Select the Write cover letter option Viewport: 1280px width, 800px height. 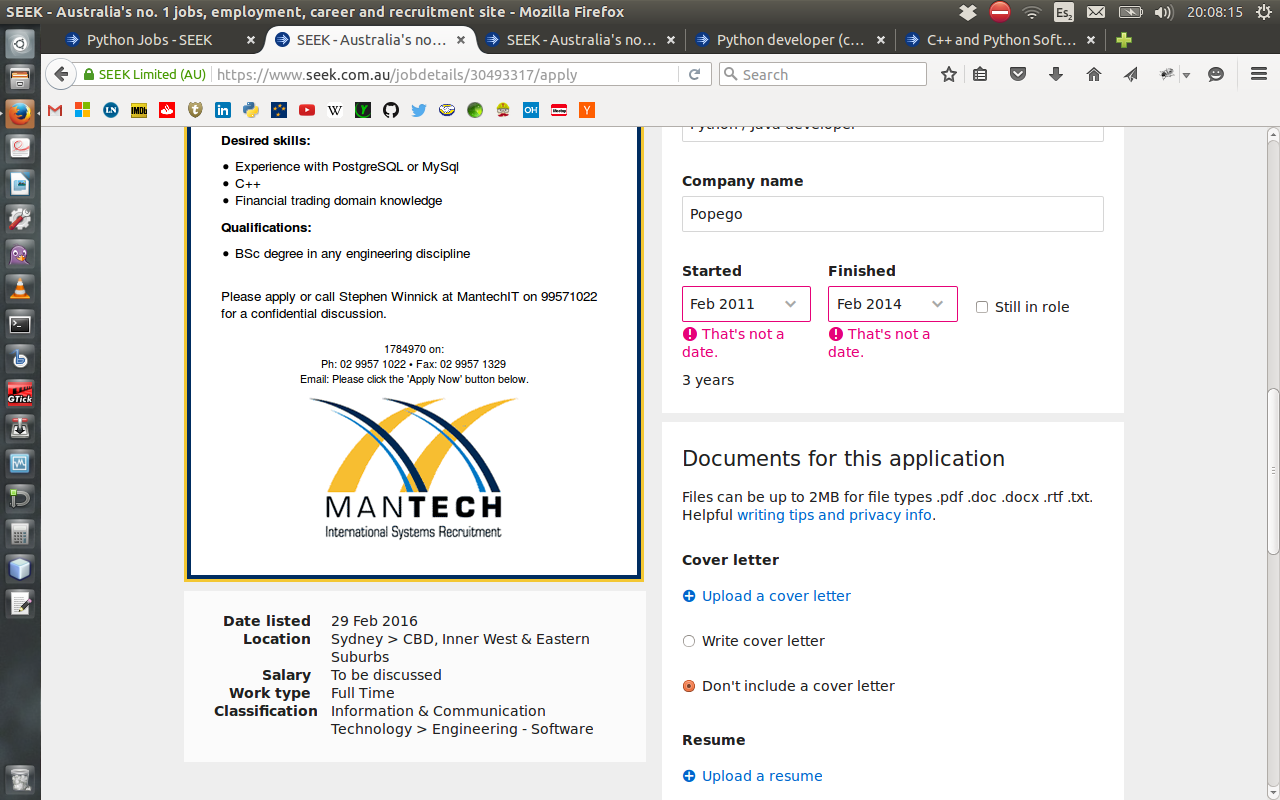coord(689,641)
